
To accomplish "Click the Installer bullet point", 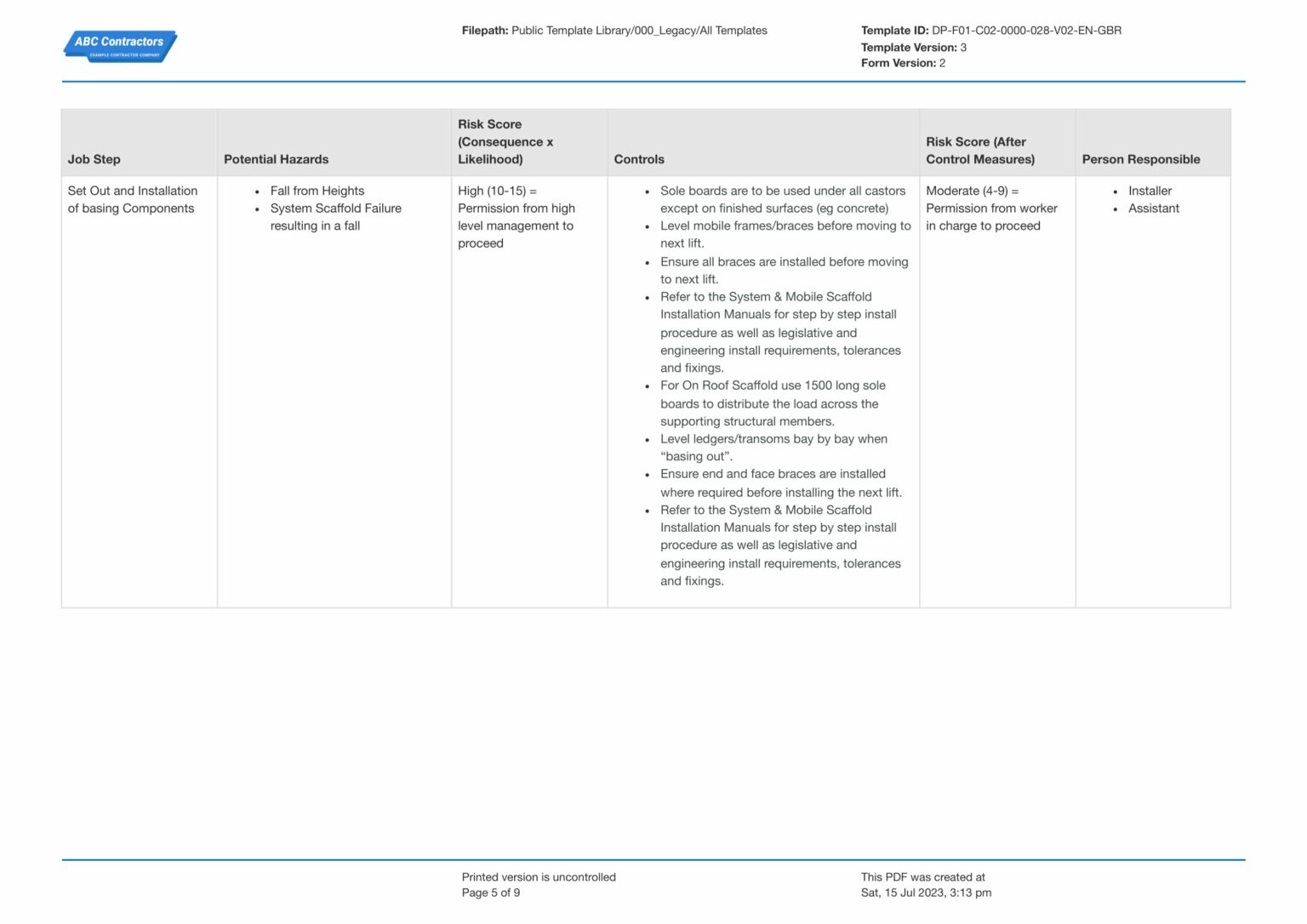I will click(1150, 191).
